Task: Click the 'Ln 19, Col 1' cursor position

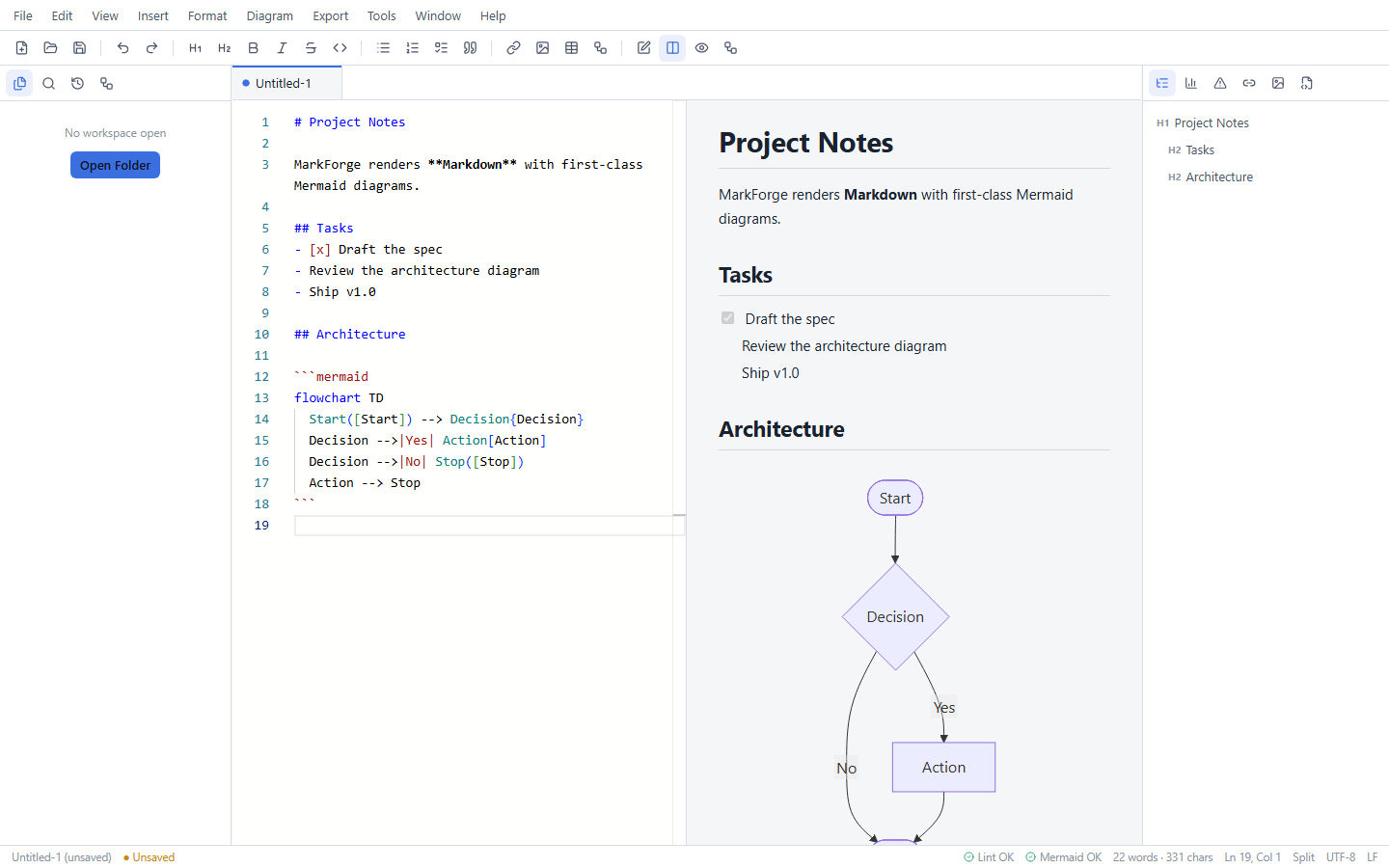Action: (x=1253, y=857)
